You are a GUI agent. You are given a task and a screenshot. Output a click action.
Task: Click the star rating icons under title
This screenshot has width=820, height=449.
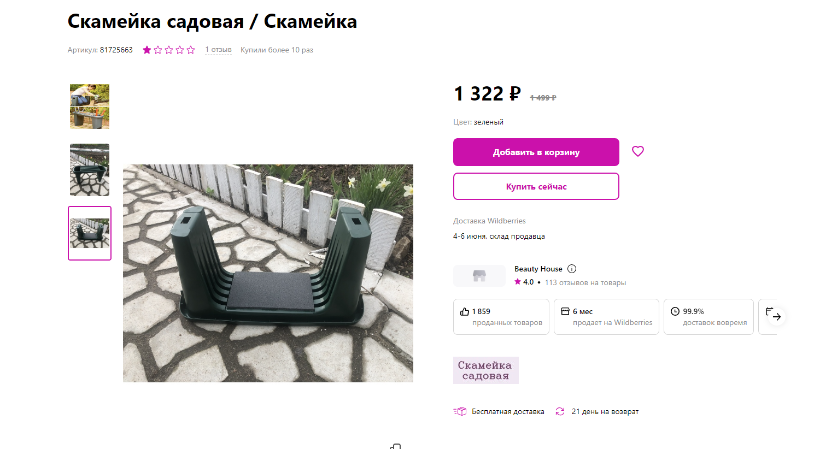coord(168,50)
